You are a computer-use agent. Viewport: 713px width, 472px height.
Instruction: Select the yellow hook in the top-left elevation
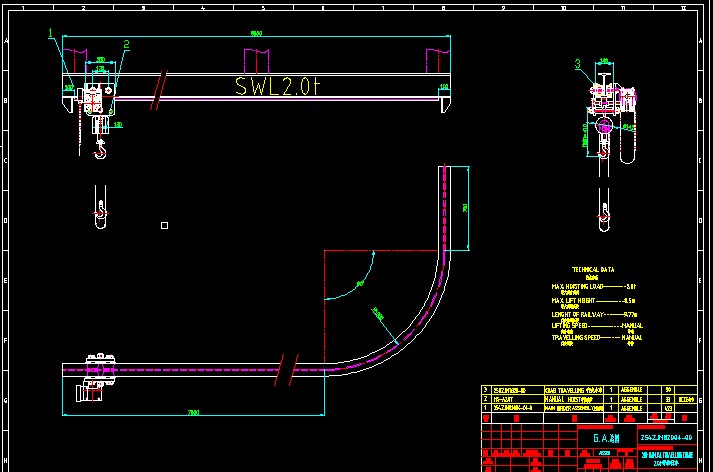pyautogui.click(x=100, y=149)
